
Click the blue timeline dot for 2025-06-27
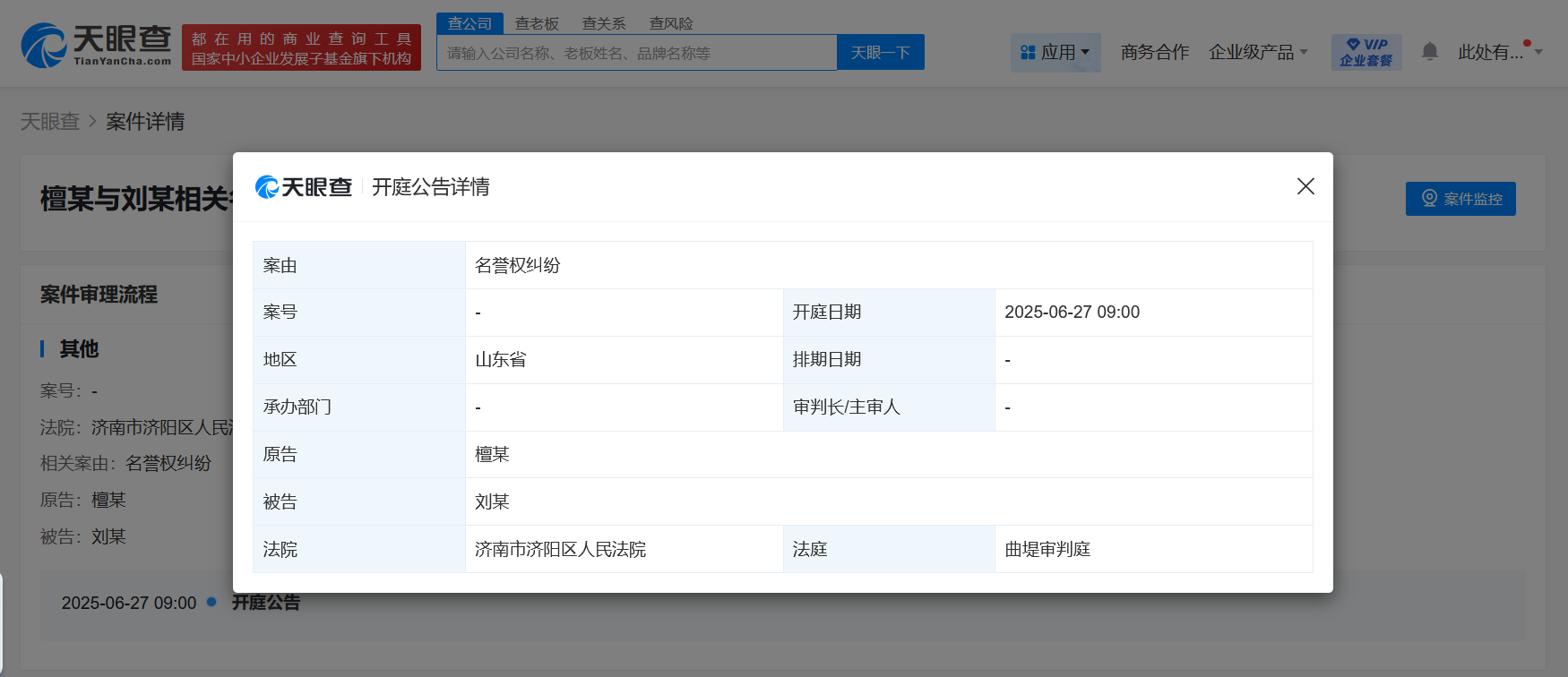(x=211, y=602)
